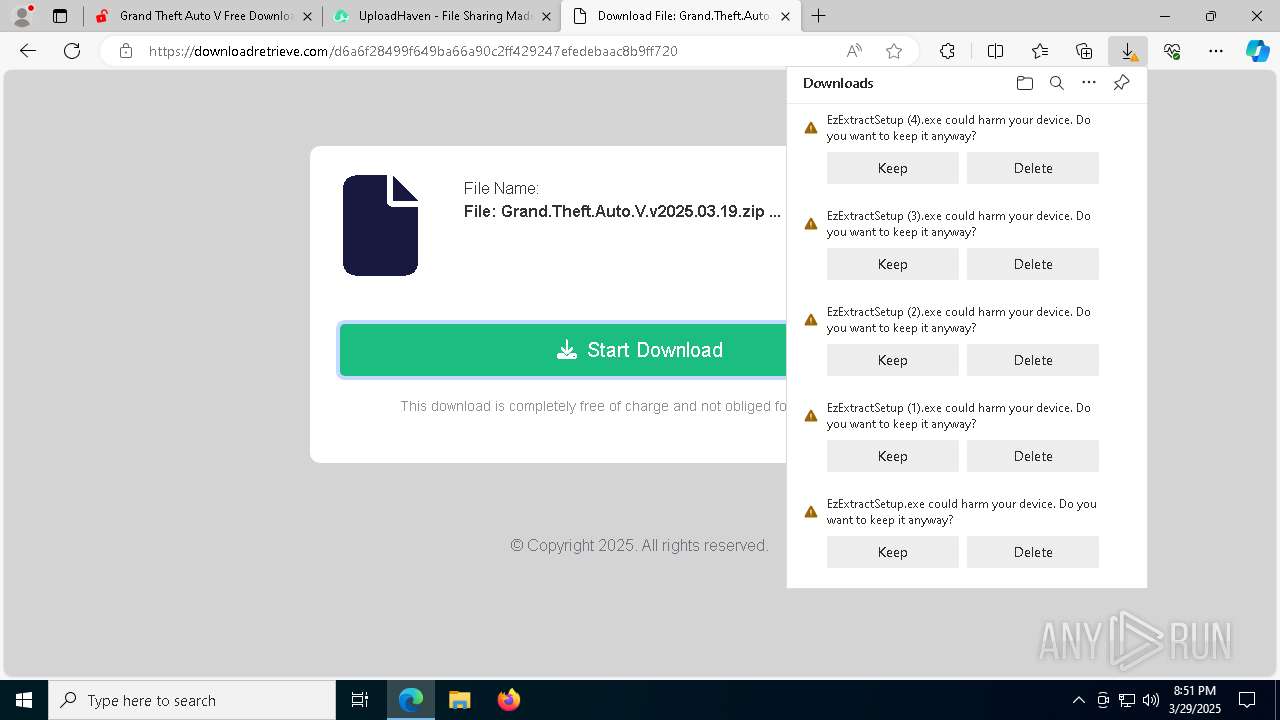
Task: Click the green Start Download button
Action: point(563,350)
